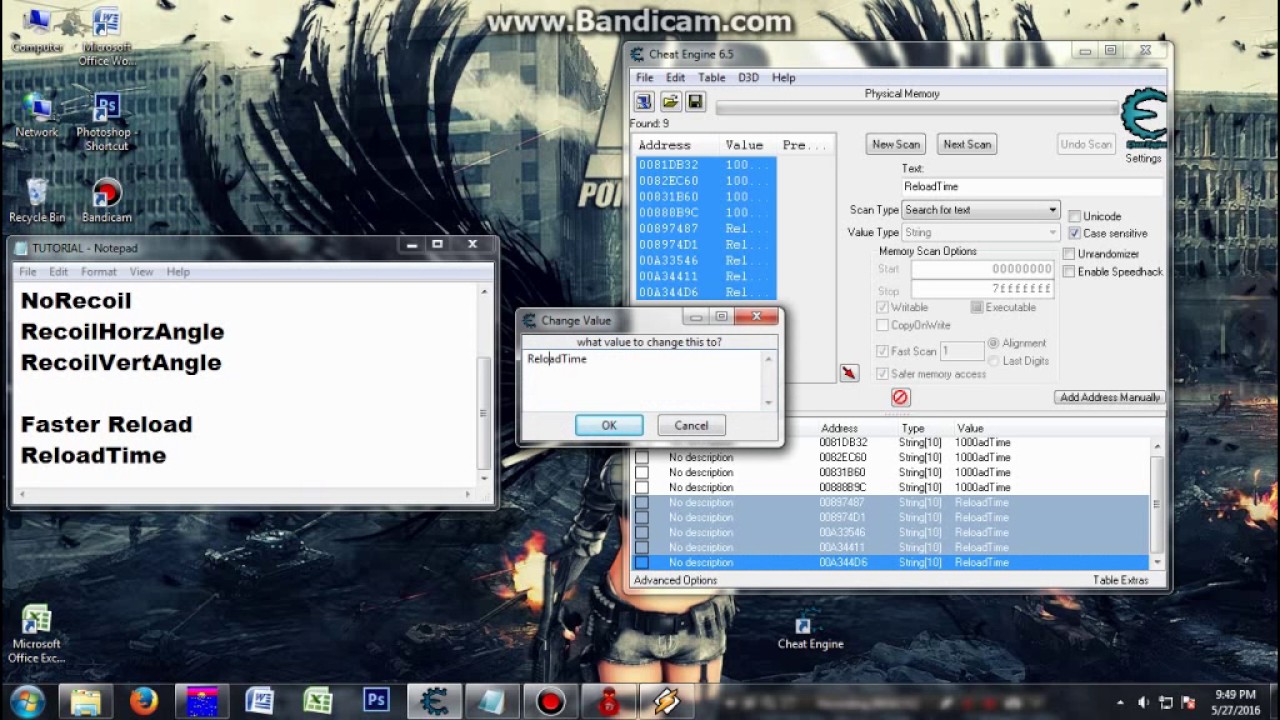Click Cancel in the Change Value dialog
1280x720 pixels.
pyautogui.click(x=691, y=425)
